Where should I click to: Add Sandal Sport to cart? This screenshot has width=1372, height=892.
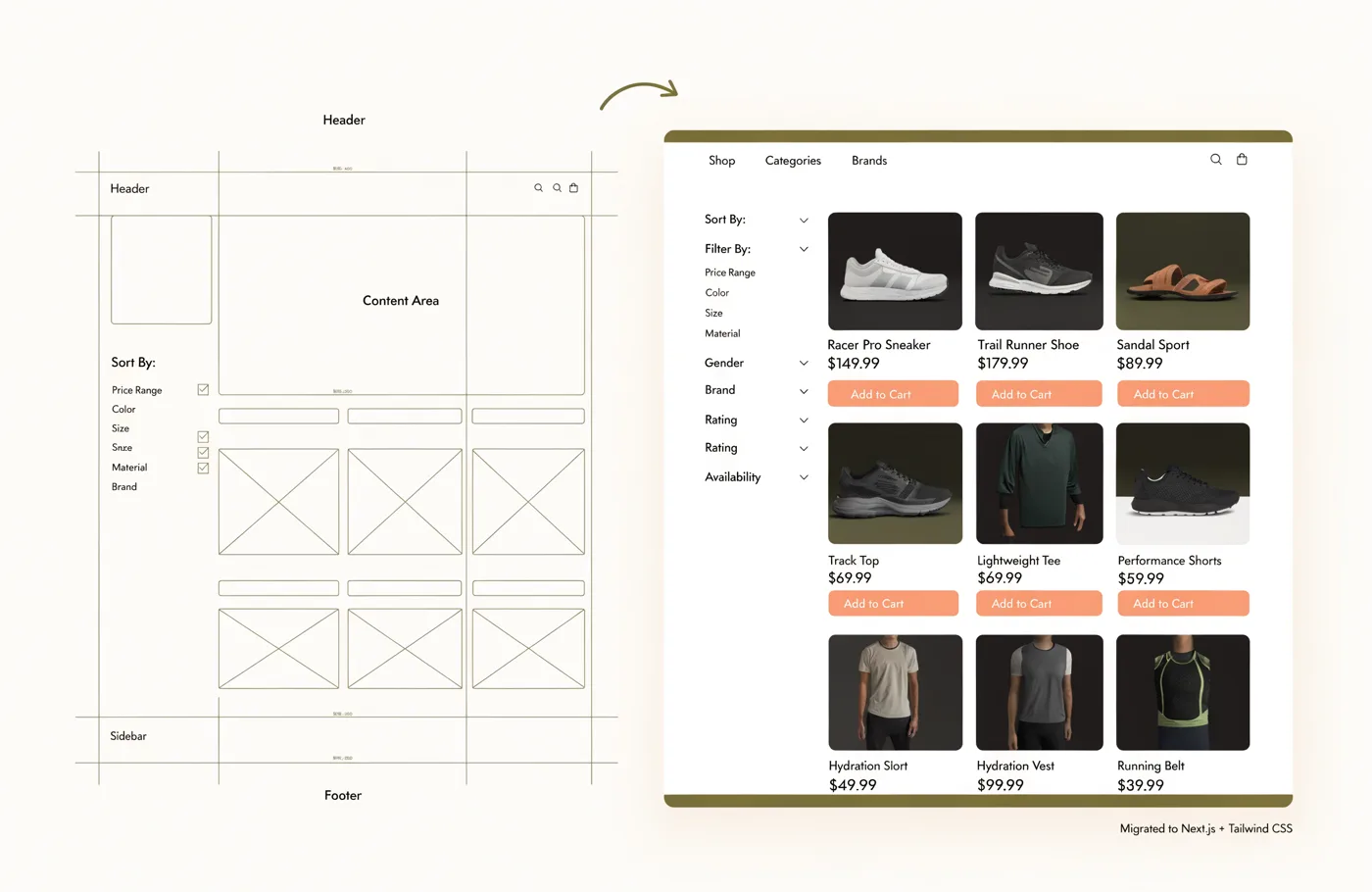[x=1183, y=393]
